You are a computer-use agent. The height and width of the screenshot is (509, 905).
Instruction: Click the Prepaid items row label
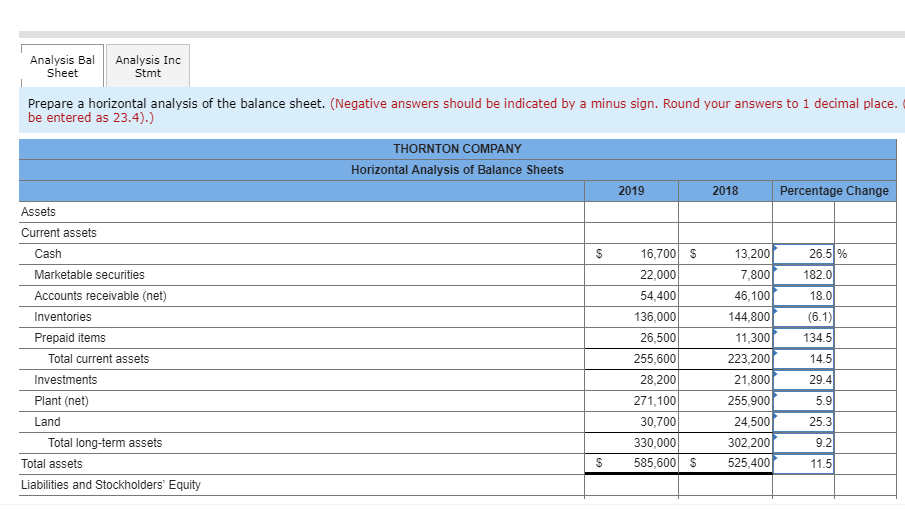[x=70, y=338]
